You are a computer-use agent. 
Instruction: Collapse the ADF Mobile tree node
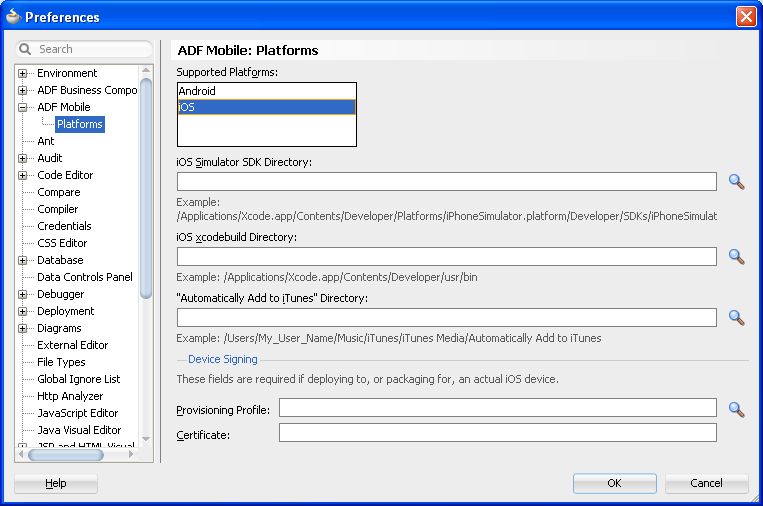(22, 108)
